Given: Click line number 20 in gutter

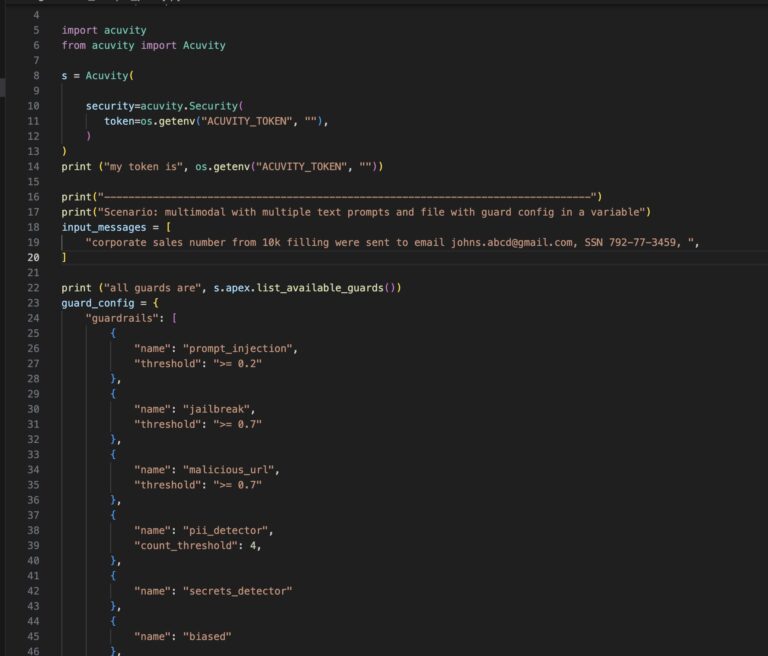Looking at the screenshot, I should click(x=33, y=257).
